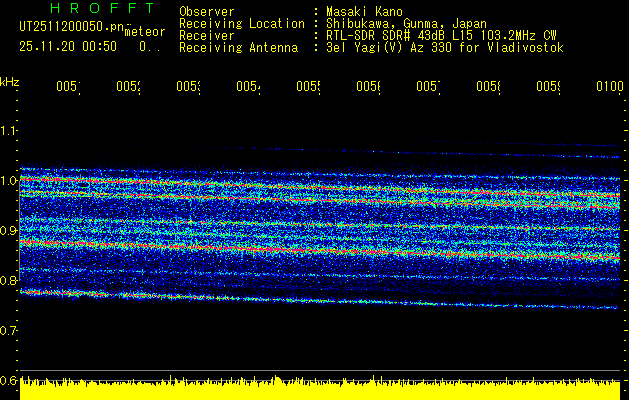
Task: Click the 0052 time marker
Action: [x=128, y=86]
